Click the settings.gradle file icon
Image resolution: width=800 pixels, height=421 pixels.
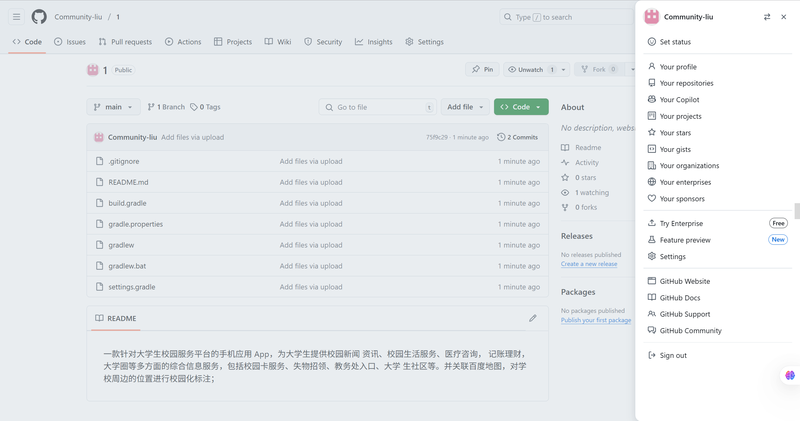pyautogui.click(x=99, y=287)
